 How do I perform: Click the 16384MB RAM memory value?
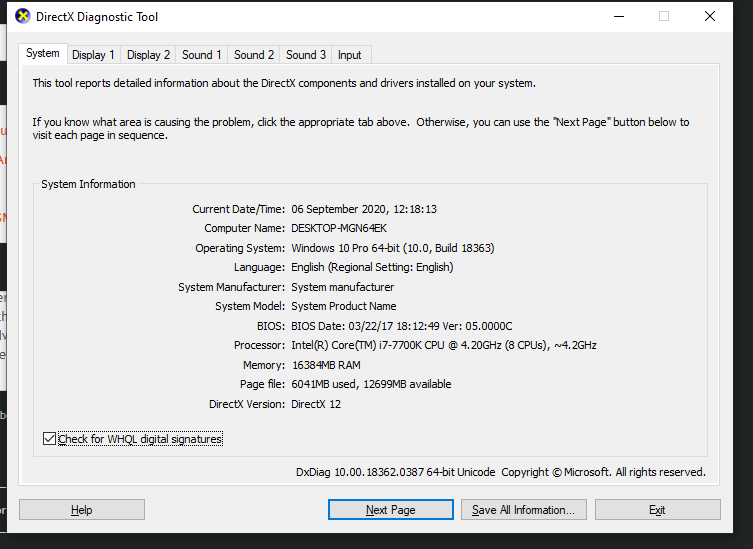(326, 365)
